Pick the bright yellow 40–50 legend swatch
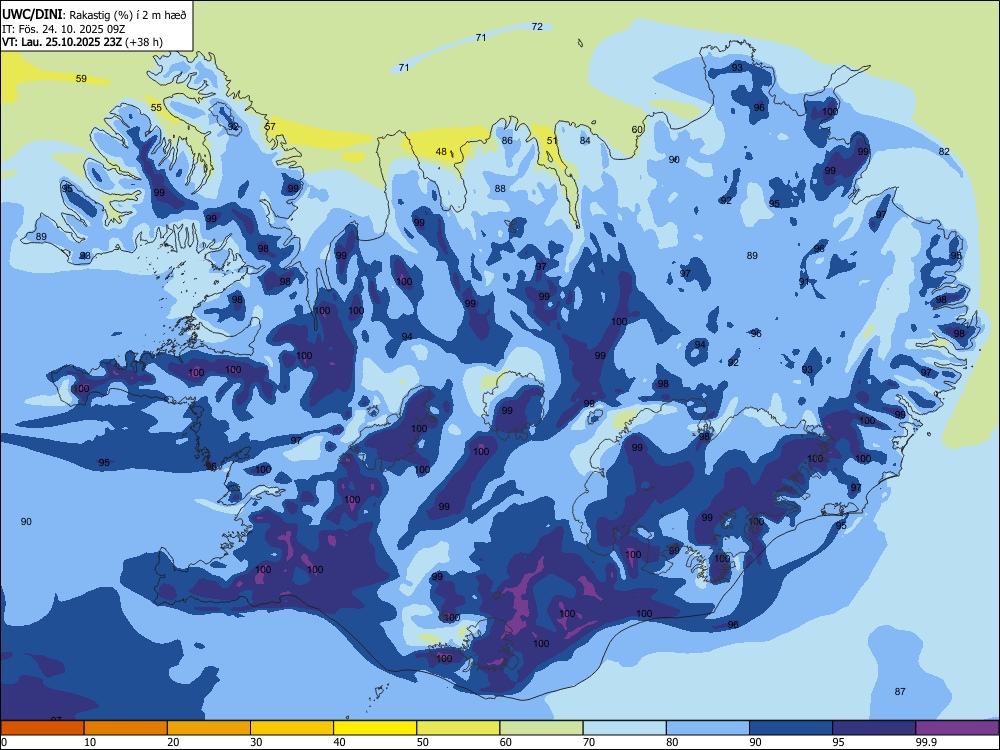Viewport: 1000px width, 750px height. click(375, 728)
